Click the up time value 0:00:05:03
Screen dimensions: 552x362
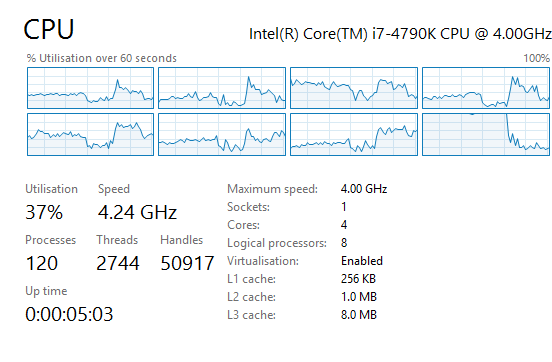pos(69,314)
